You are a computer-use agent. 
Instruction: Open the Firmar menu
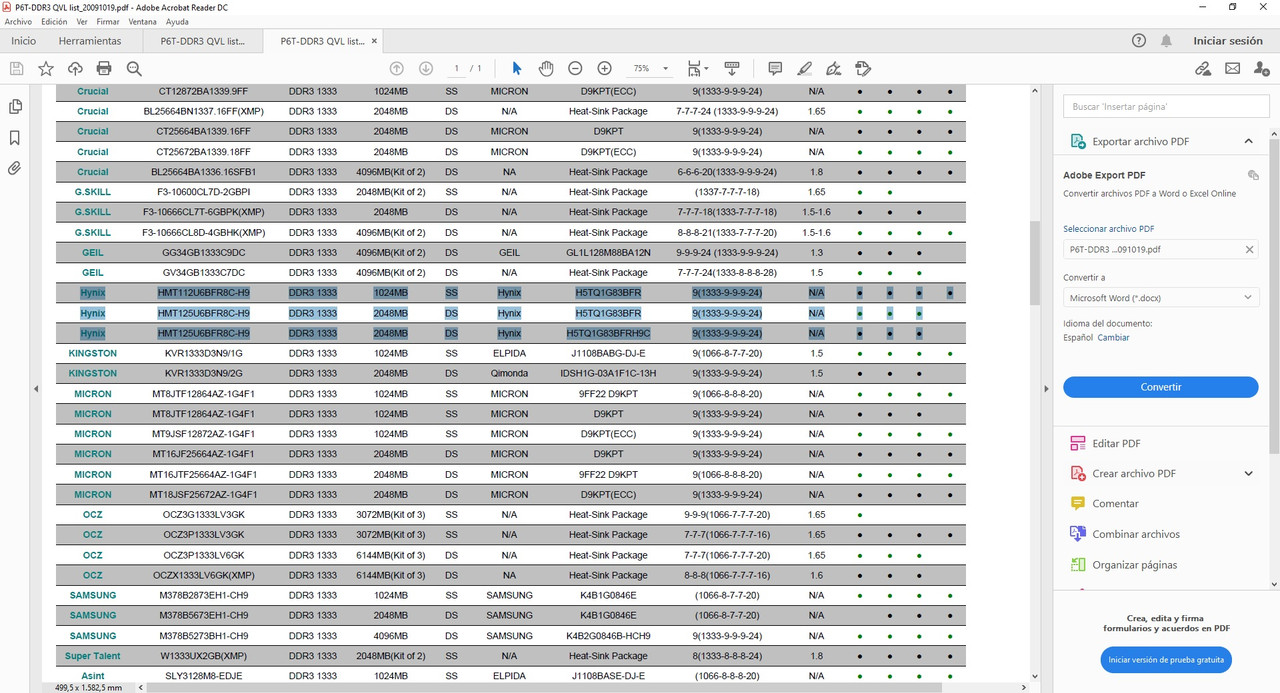point(109,21)
